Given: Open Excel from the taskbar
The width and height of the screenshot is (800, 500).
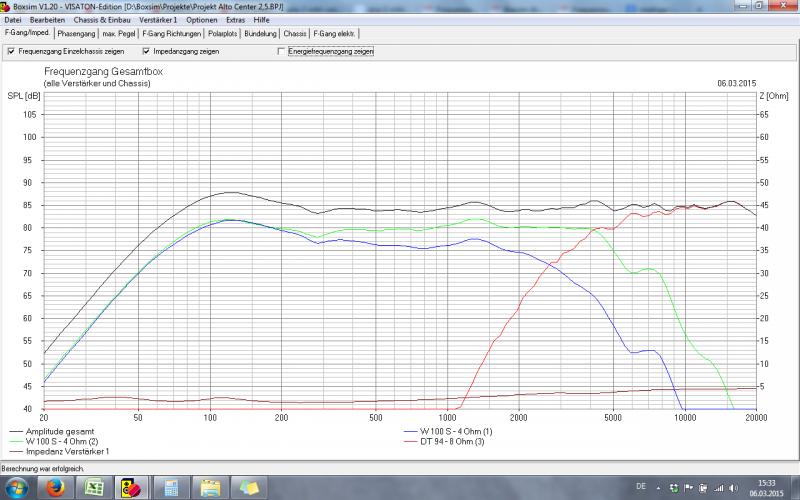Looking at the screenshot, I should [91, 487].
